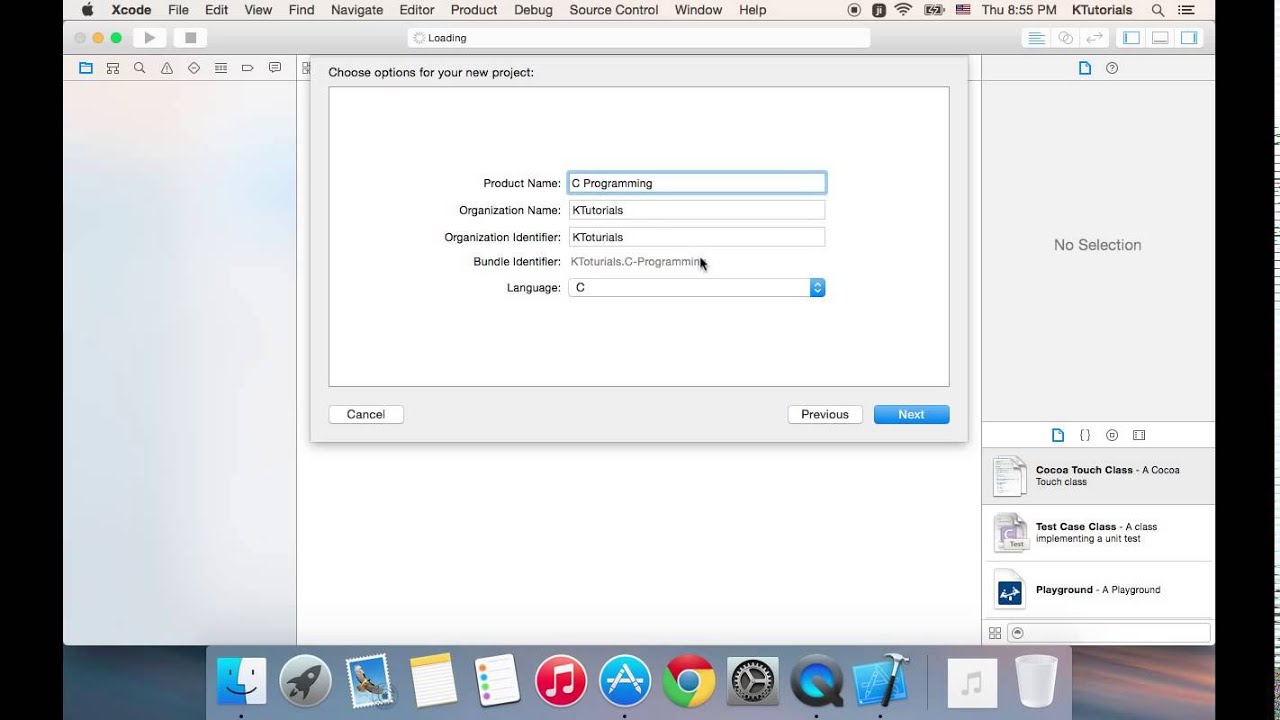This screenshot has width=1280, height=720.
Task: Click the Wi-Fi status icon
Action: [904, 10]
